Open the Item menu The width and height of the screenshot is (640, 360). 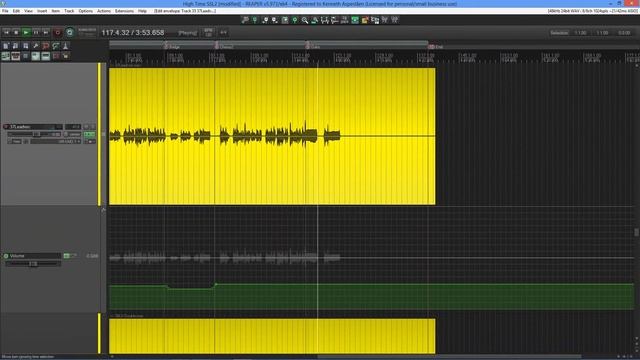(x=56, y=11)
